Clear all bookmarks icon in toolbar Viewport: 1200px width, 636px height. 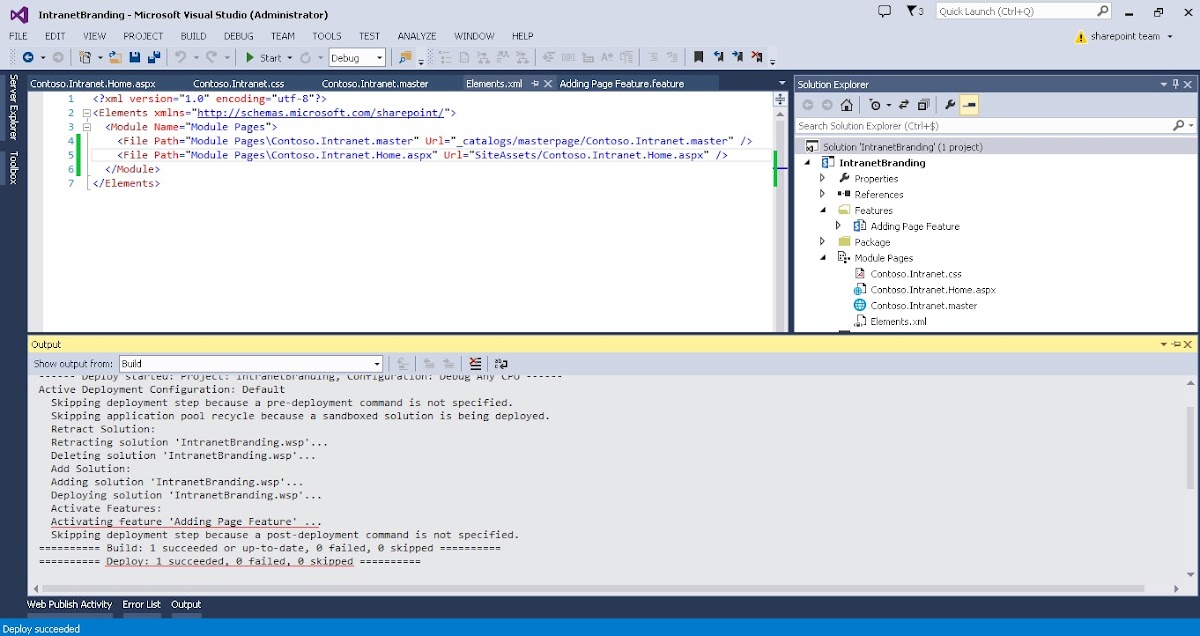[757, 58]
